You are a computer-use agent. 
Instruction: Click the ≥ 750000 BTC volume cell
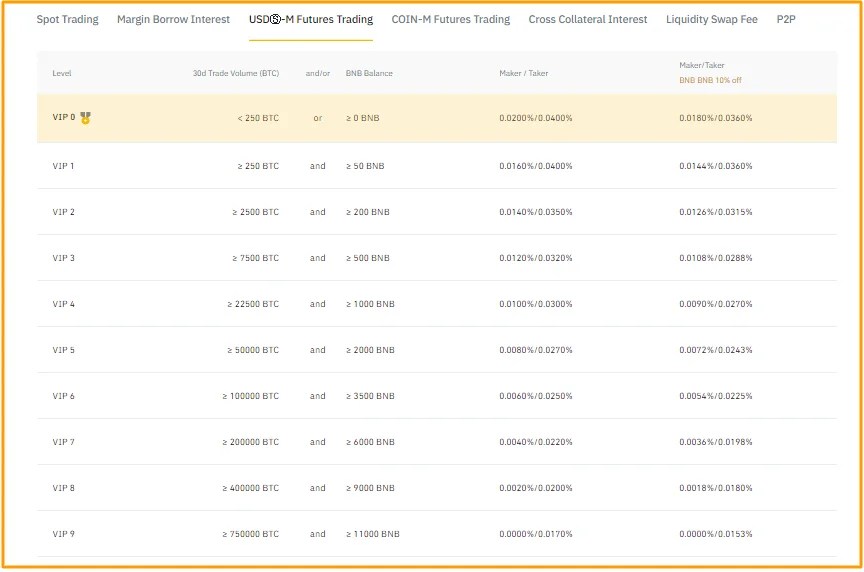tap(251, 534)
